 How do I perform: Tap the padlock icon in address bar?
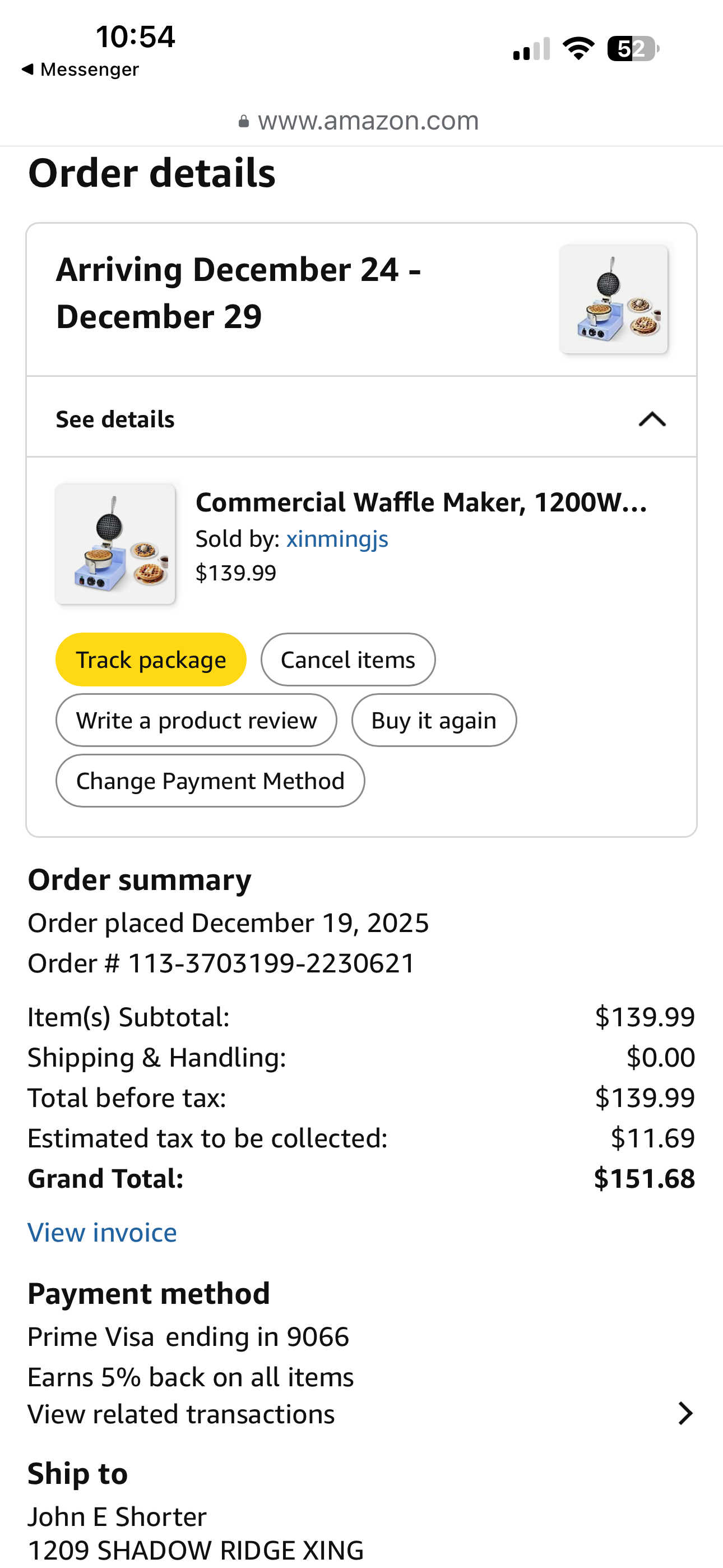[x=243, y=122]
